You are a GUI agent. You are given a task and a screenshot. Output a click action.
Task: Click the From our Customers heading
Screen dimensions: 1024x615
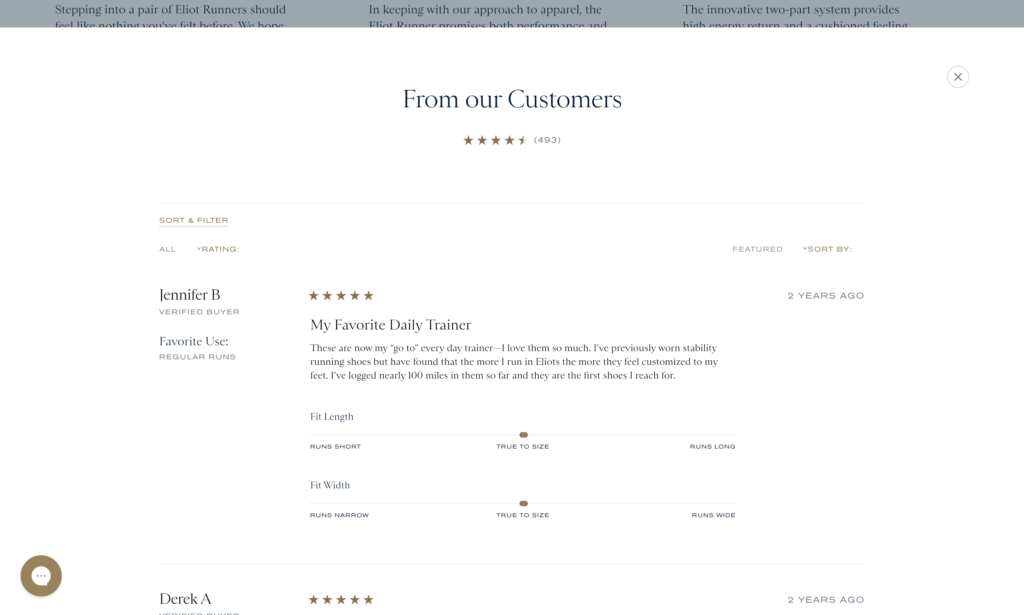click(512, 99)
